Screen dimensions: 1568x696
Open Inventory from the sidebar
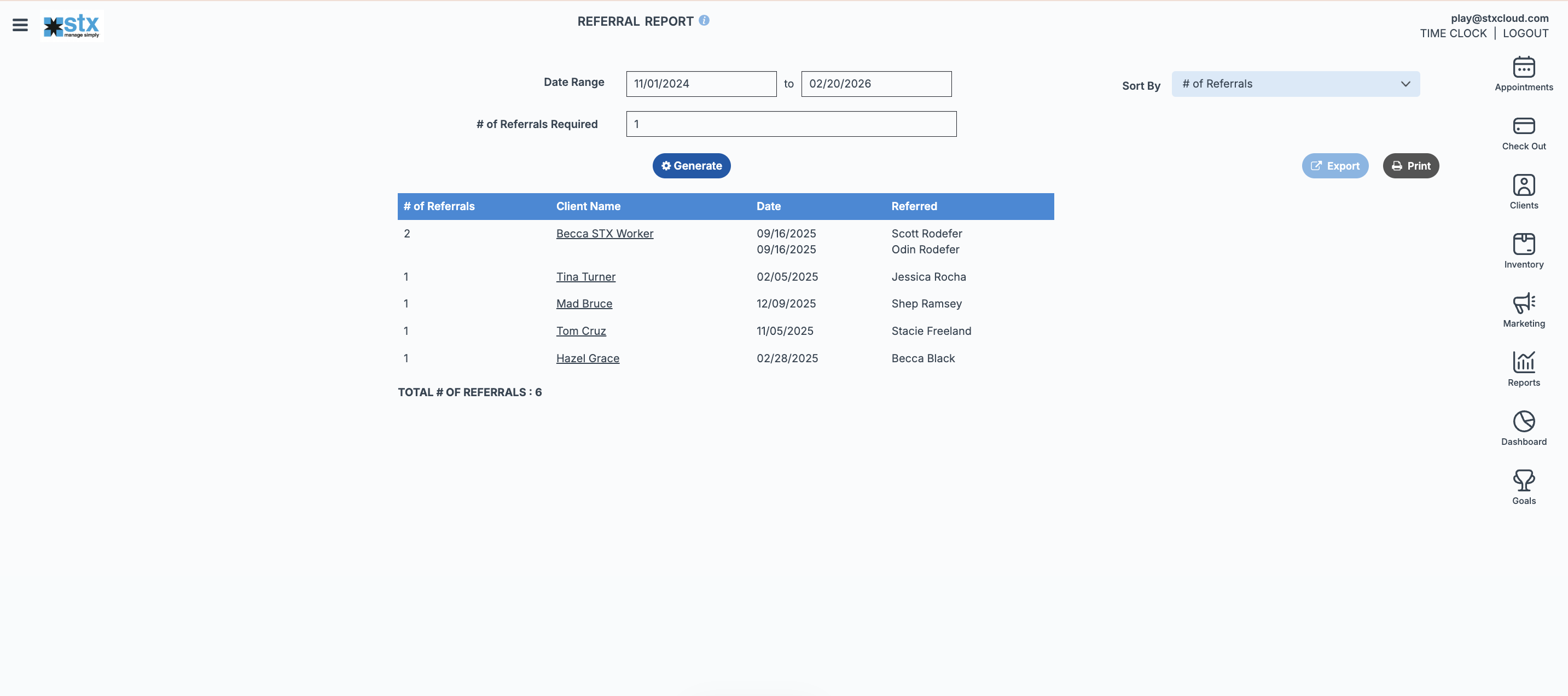click(x=1523, y=245)
